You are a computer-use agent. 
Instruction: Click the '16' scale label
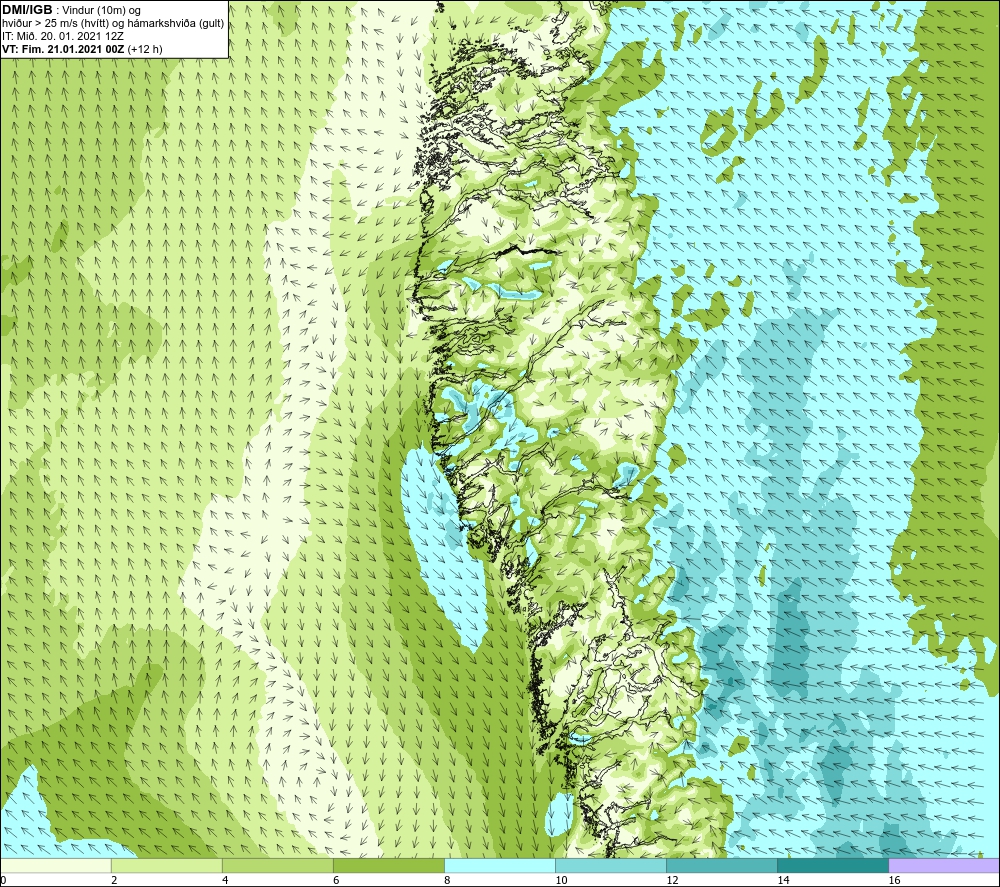(894, 880)
